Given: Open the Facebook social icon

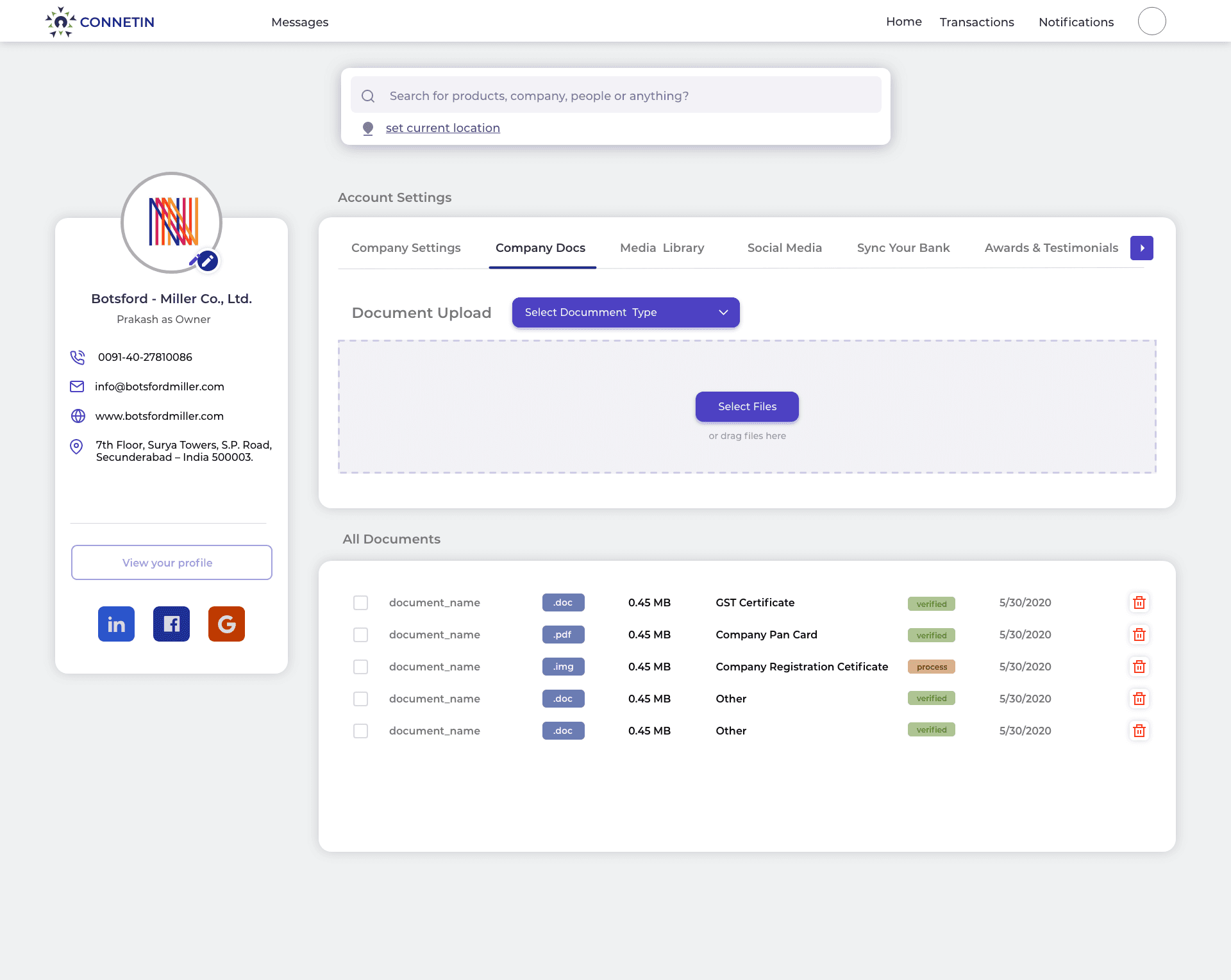Looking at the screenshot, I should (x=171, y=624).
